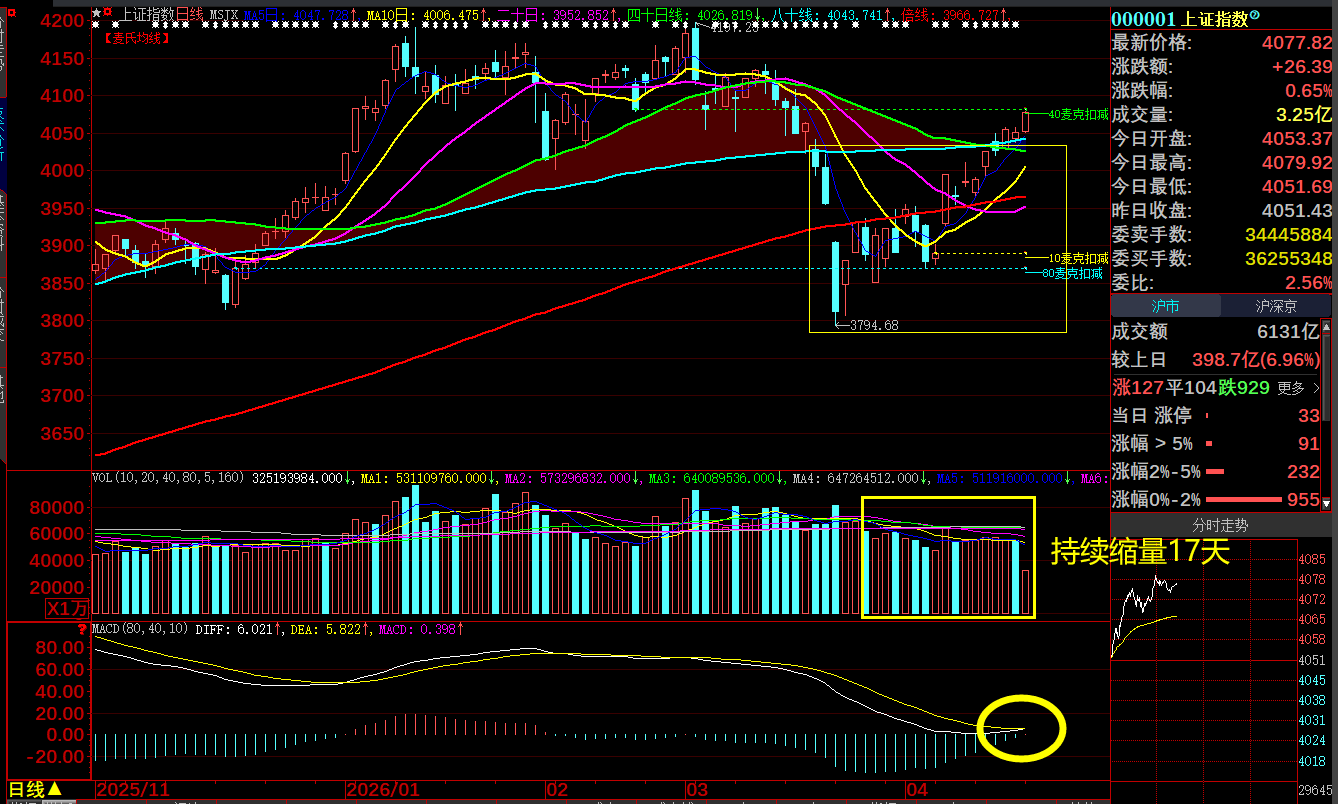Click the 80麦克扣减 marker label
This screenshot has height=804, width=1338.
click(x=1073, y=273)
